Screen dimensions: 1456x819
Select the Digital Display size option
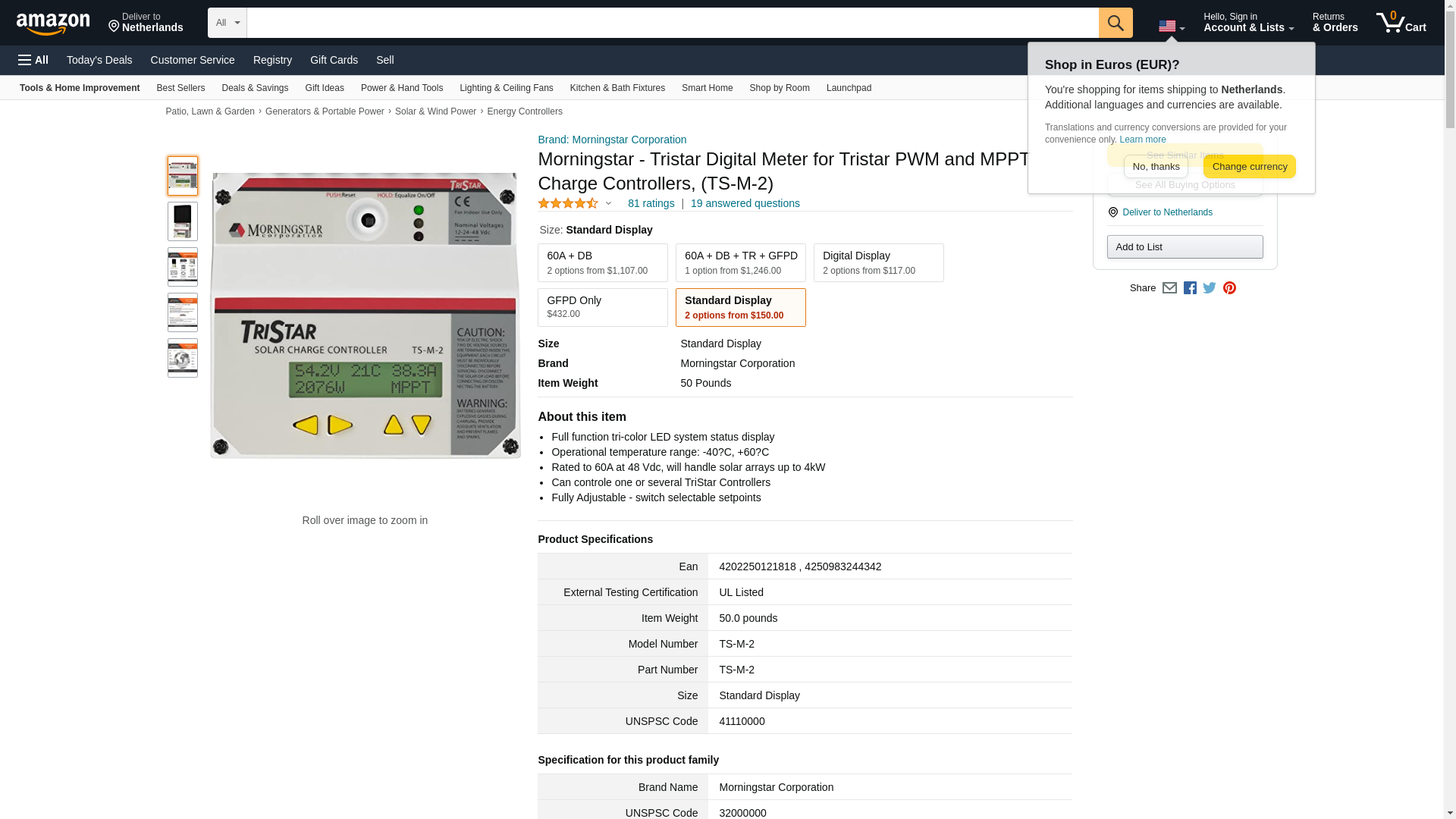pyautogui.click(x=878, y=262)
